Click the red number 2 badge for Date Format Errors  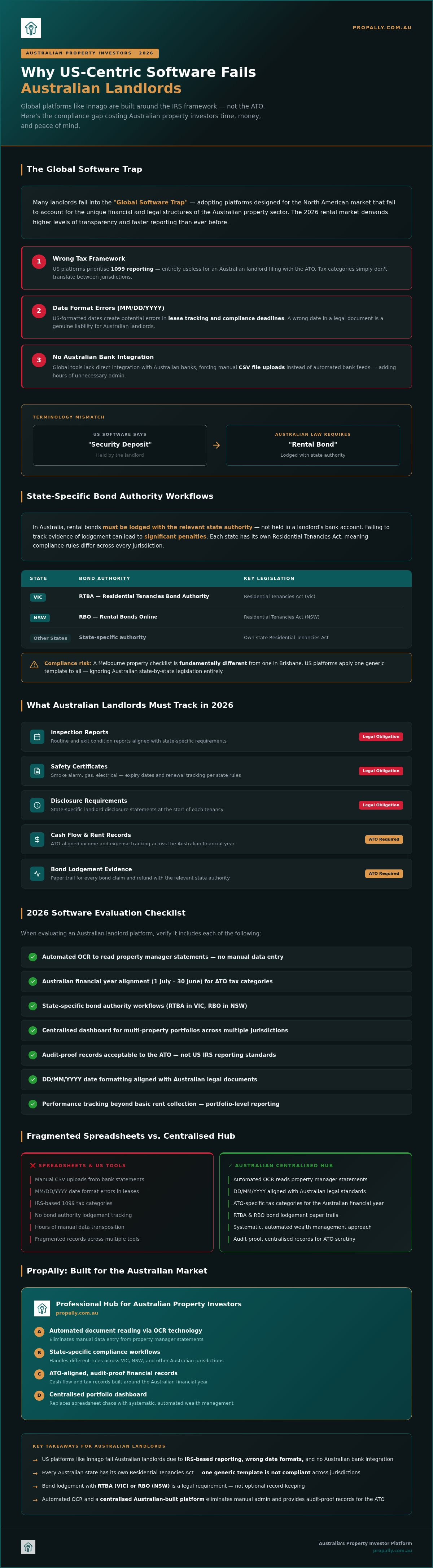(x=39, y=310)
